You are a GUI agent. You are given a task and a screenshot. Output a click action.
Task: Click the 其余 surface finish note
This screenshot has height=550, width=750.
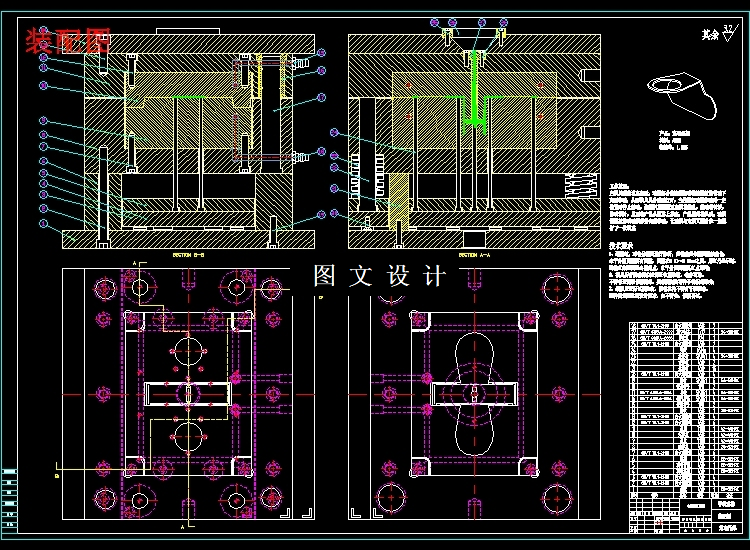tap(710, 34)
